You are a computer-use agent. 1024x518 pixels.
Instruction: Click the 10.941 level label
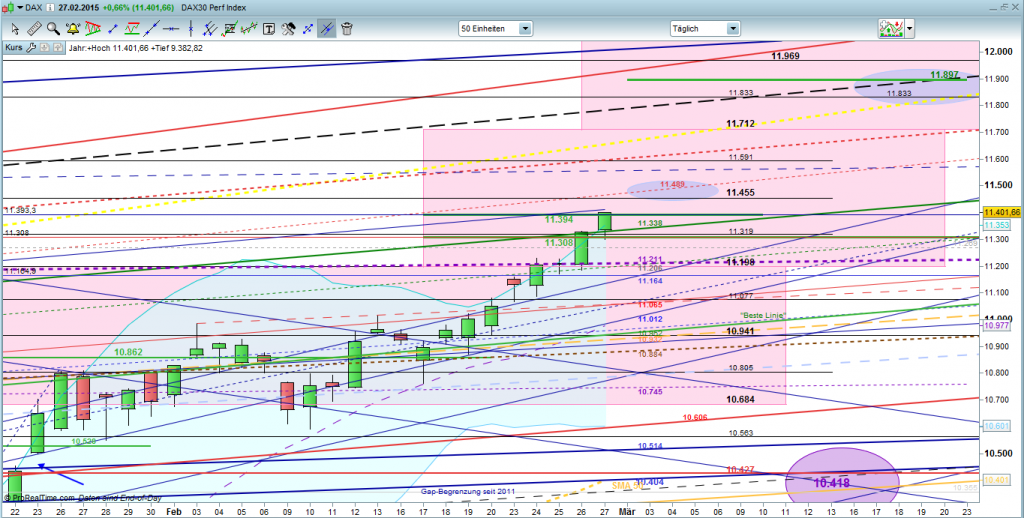coord(740,331)
